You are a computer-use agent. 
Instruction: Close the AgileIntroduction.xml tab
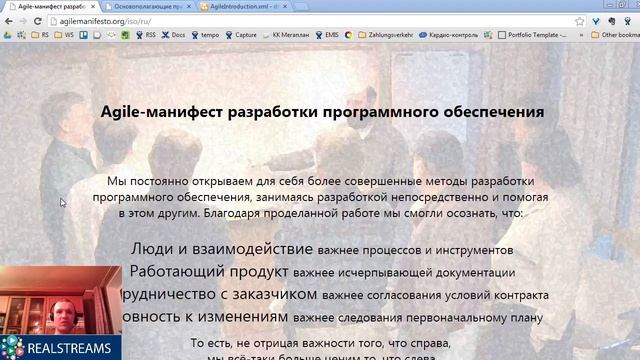[285, 7]
